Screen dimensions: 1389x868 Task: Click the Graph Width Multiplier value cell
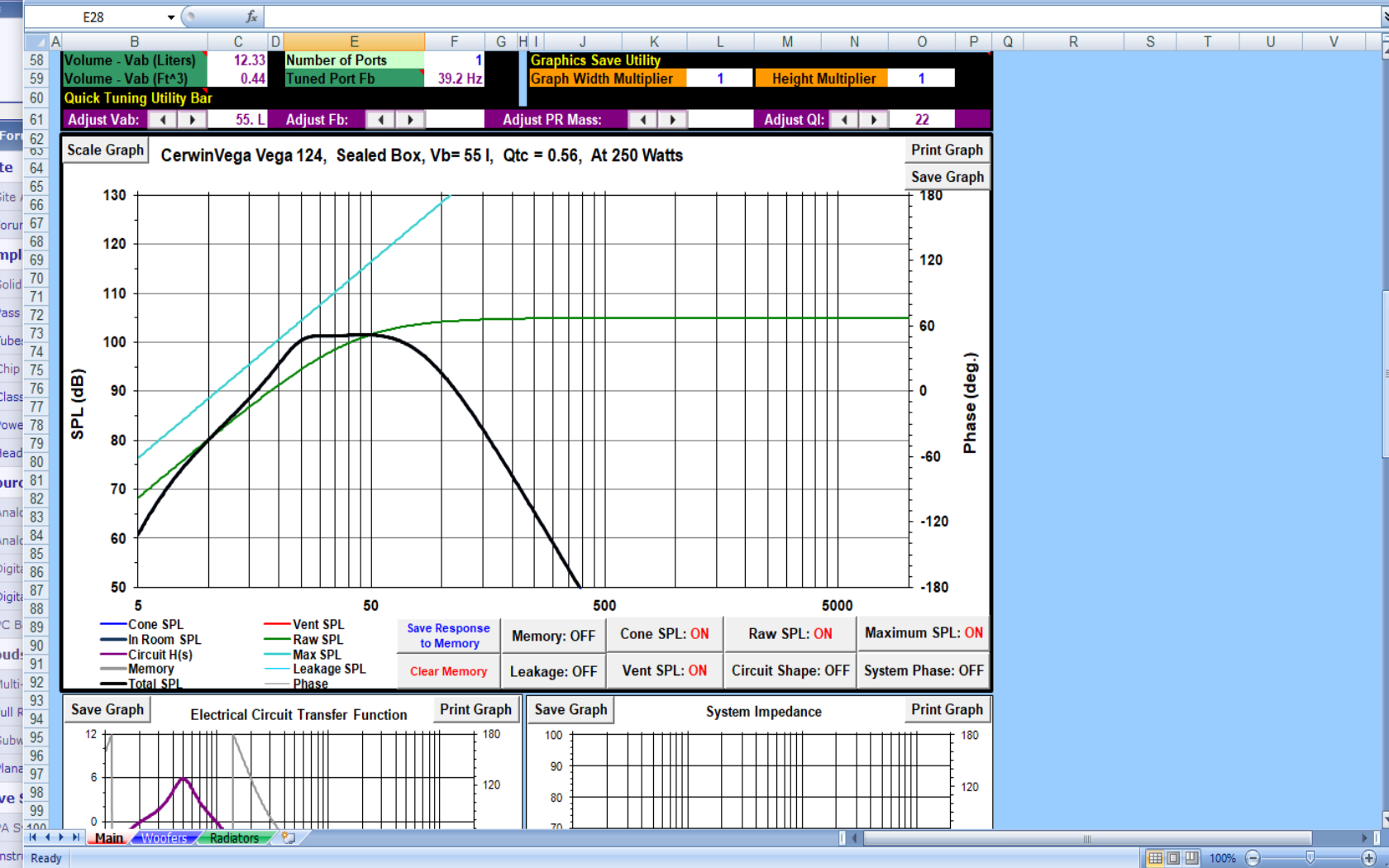720,79
